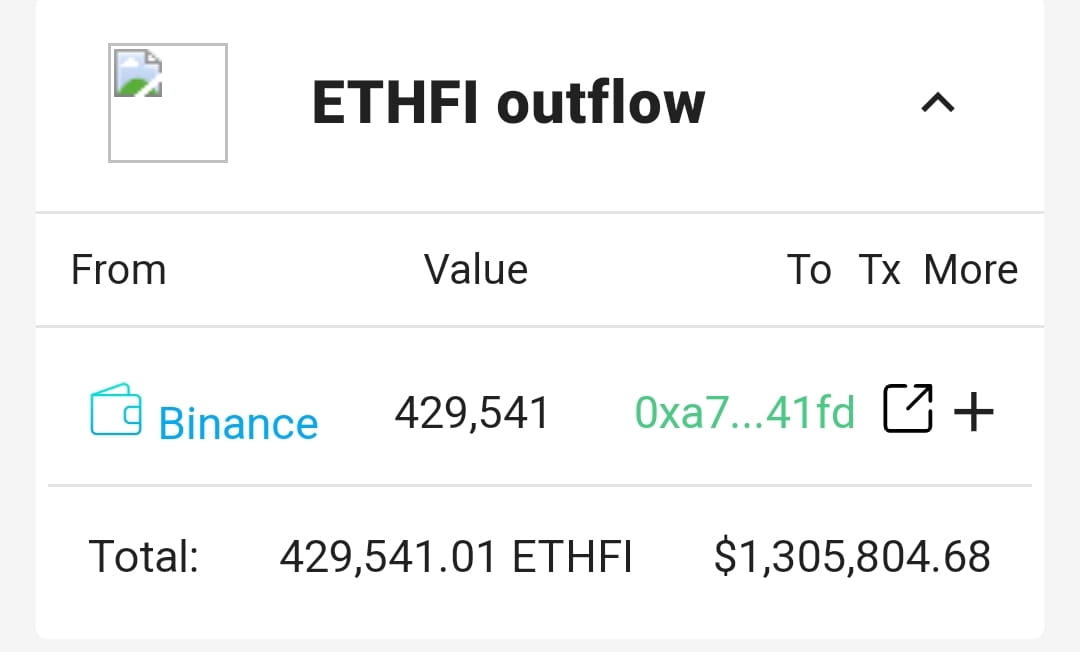This screenshot has height=652, width=1080.
Task: Select the 429,541 value in the Binance row
Action: 473,410
